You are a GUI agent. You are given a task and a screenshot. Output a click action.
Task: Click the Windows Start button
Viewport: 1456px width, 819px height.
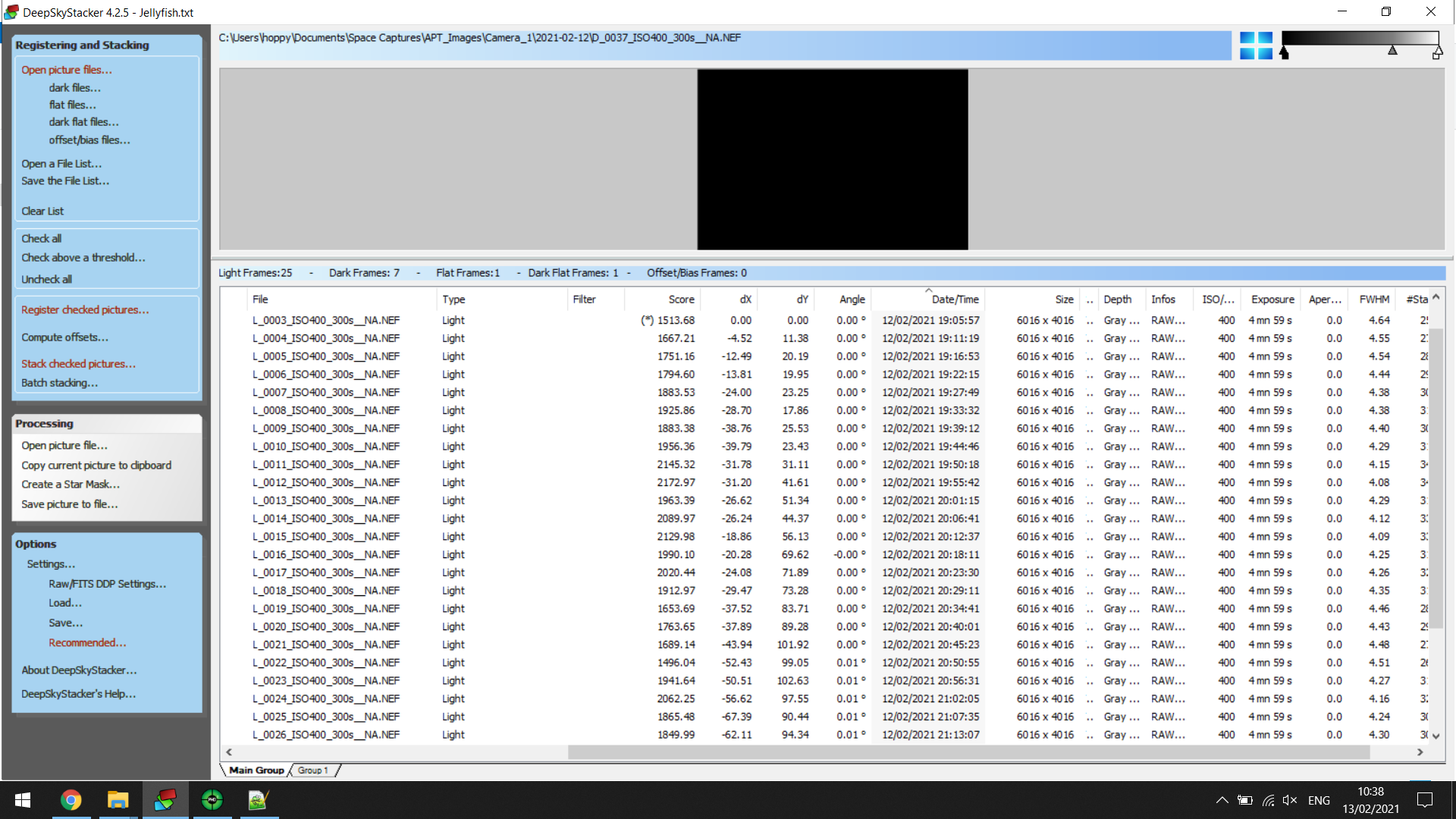(x=23, y=799)
